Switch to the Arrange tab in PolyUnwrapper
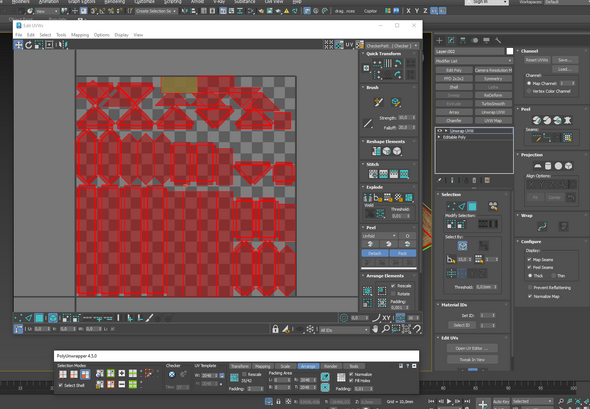Viewport: 590px width, 409px height. point(308,366)
